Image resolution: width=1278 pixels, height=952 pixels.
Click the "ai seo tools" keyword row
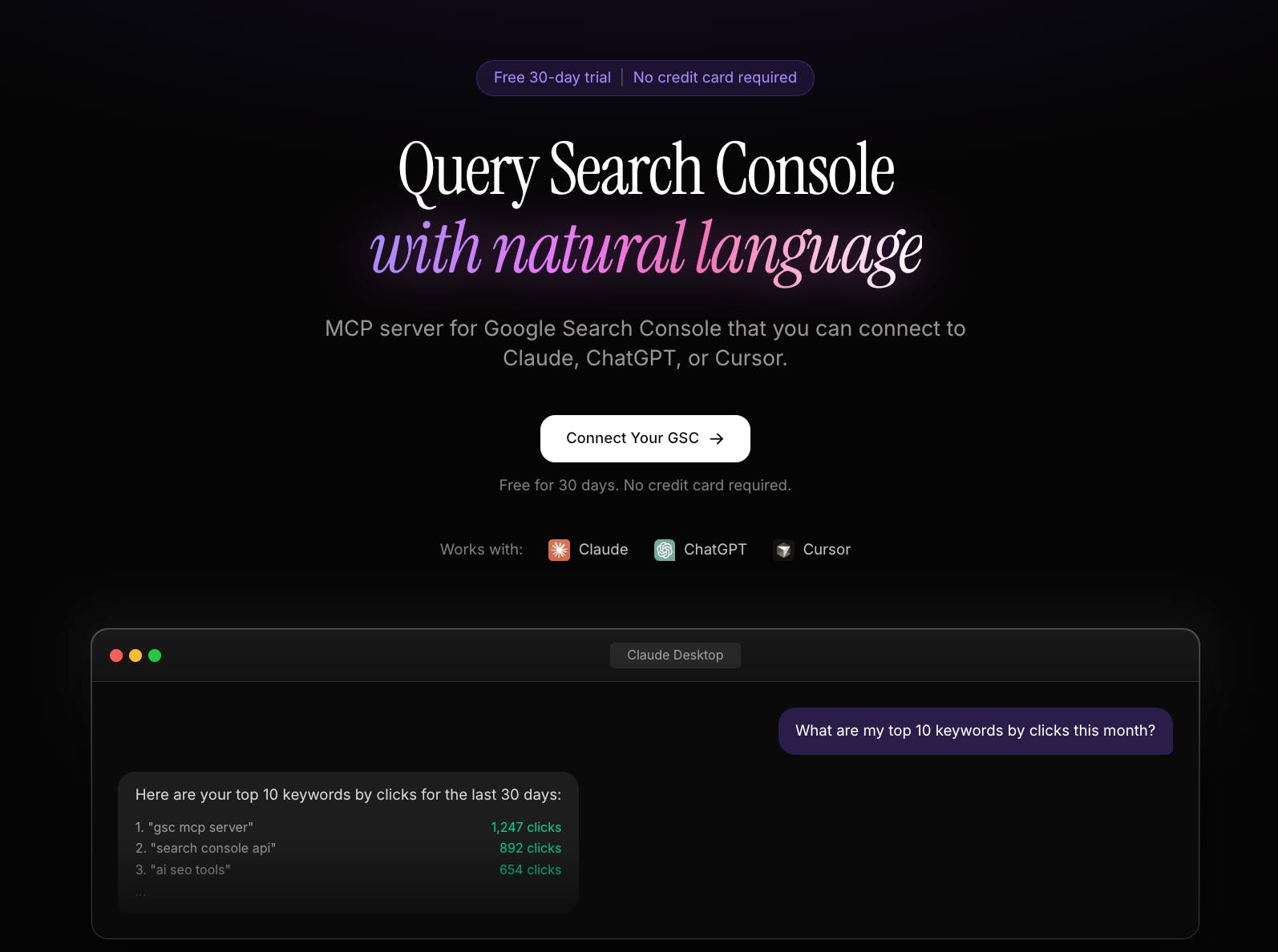348,869
